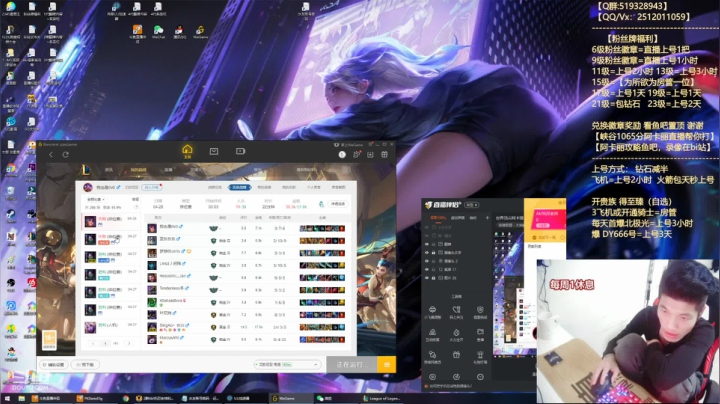The width and height of the screenshot is (720, 404).
Task: Select the 04-28 match entry in the list
Action: point(111,221)
